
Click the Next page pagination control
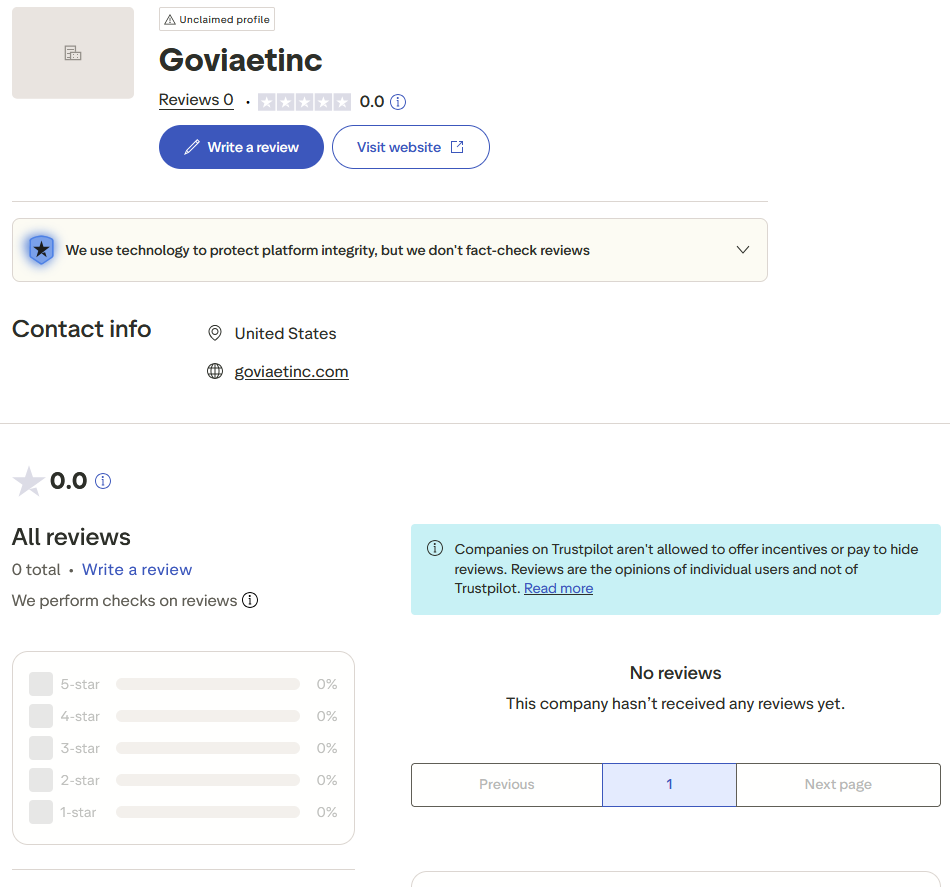pyautogui.click(x=837, y=784)
